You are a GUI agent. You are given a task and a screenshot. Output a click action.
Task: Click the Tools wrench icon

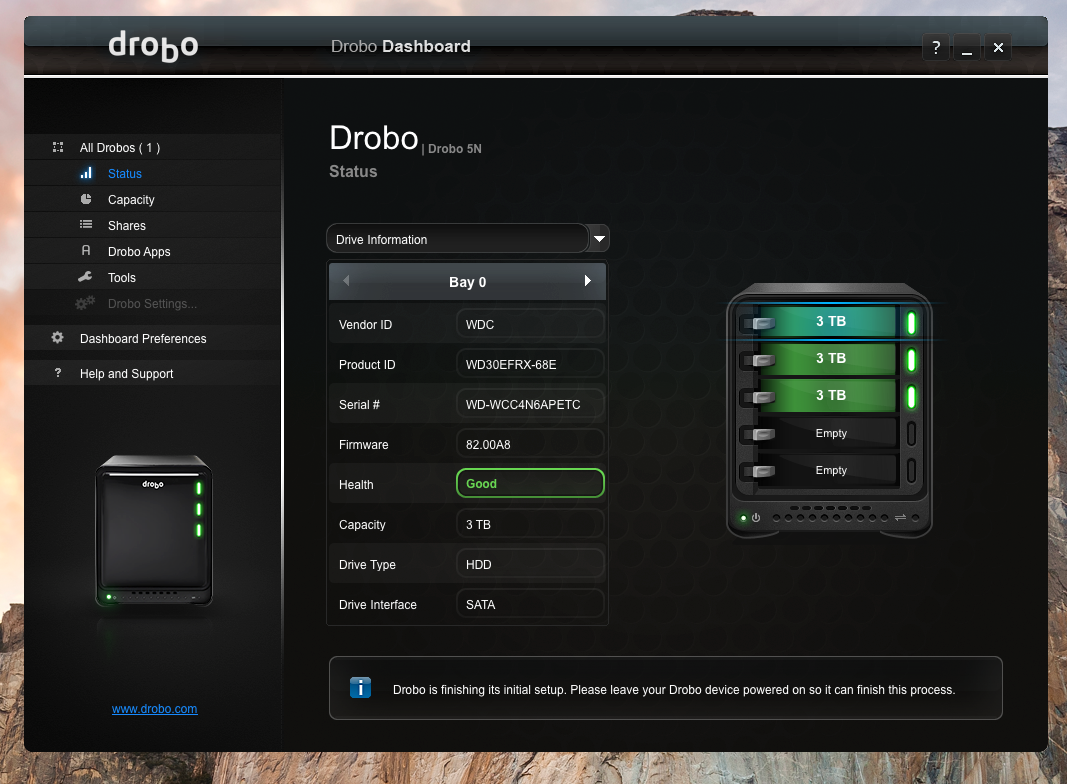tap(86, 277)
